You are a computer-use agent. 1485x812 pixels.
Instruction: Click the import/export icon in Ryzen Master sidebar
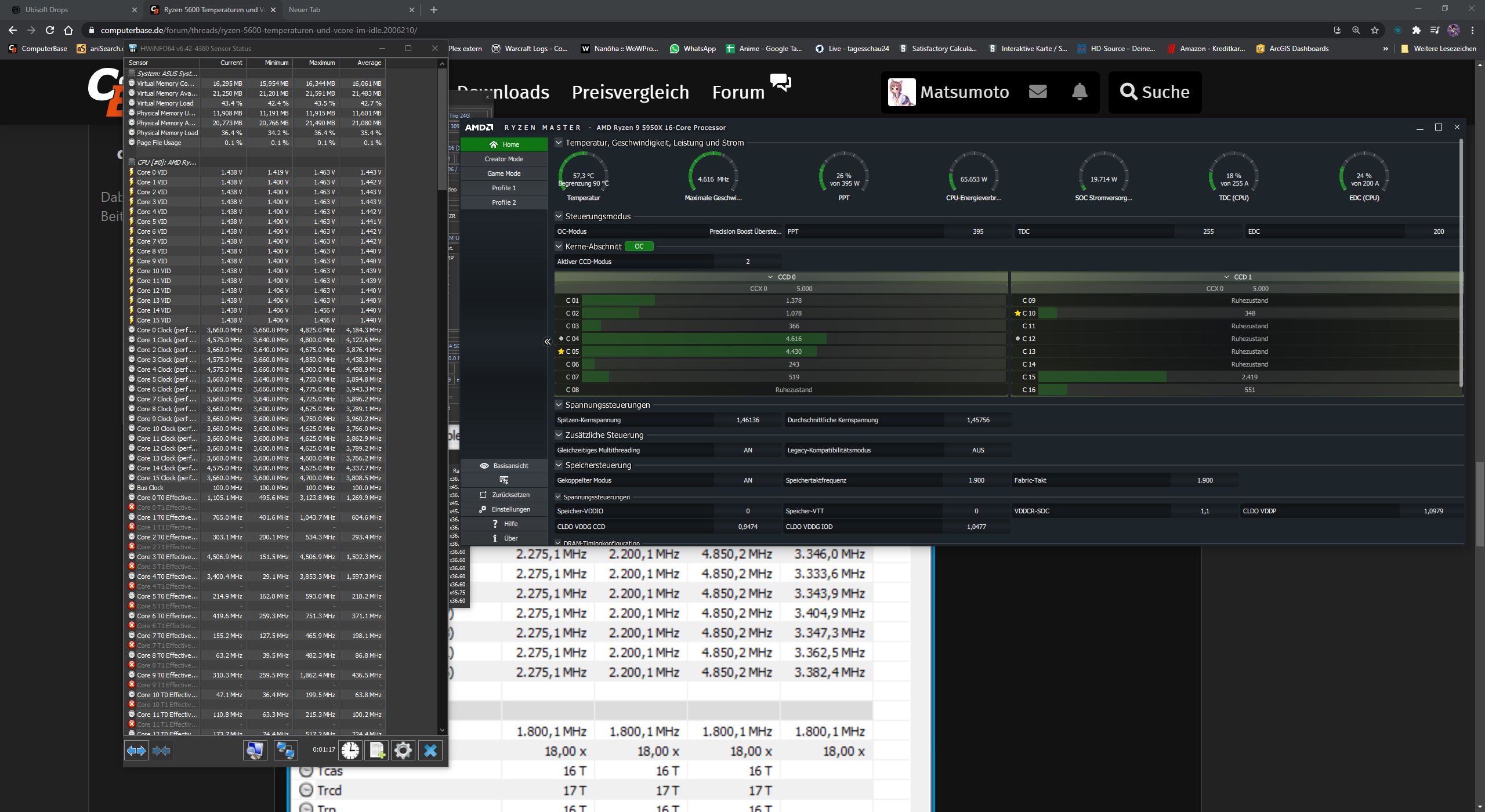[504, 480]
